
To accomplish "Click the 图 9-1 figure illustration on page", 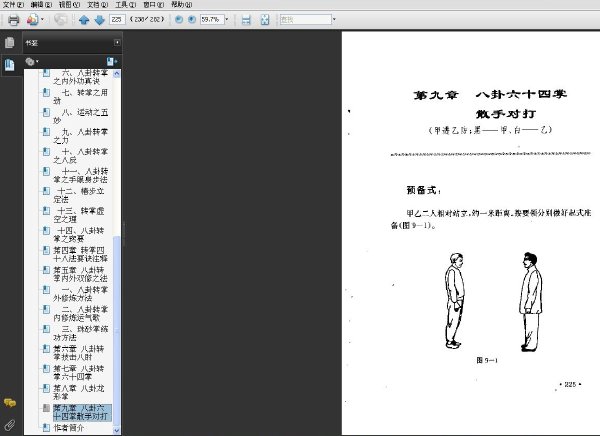I will [493, 302].
